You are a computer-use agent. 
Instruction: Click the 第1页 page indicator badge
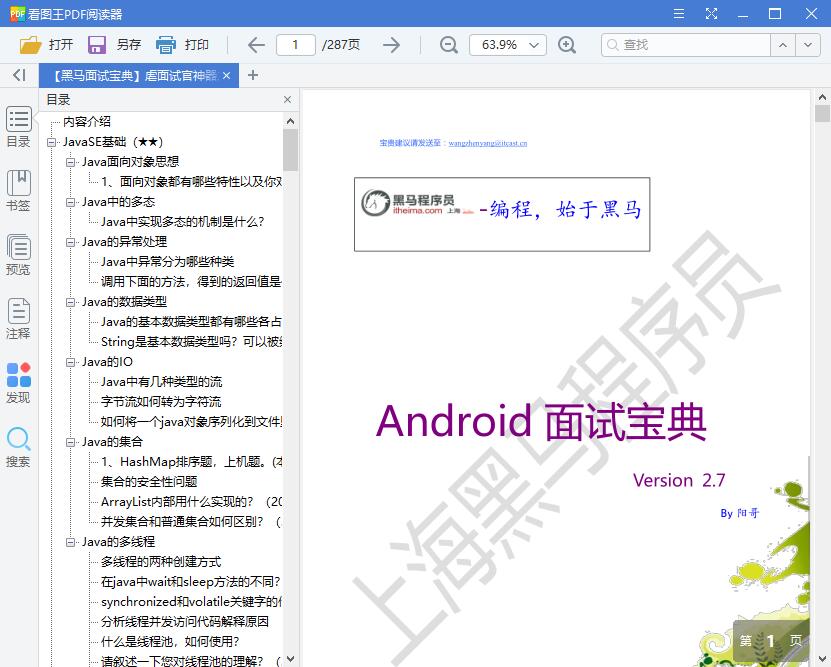(x=771, y=641)
